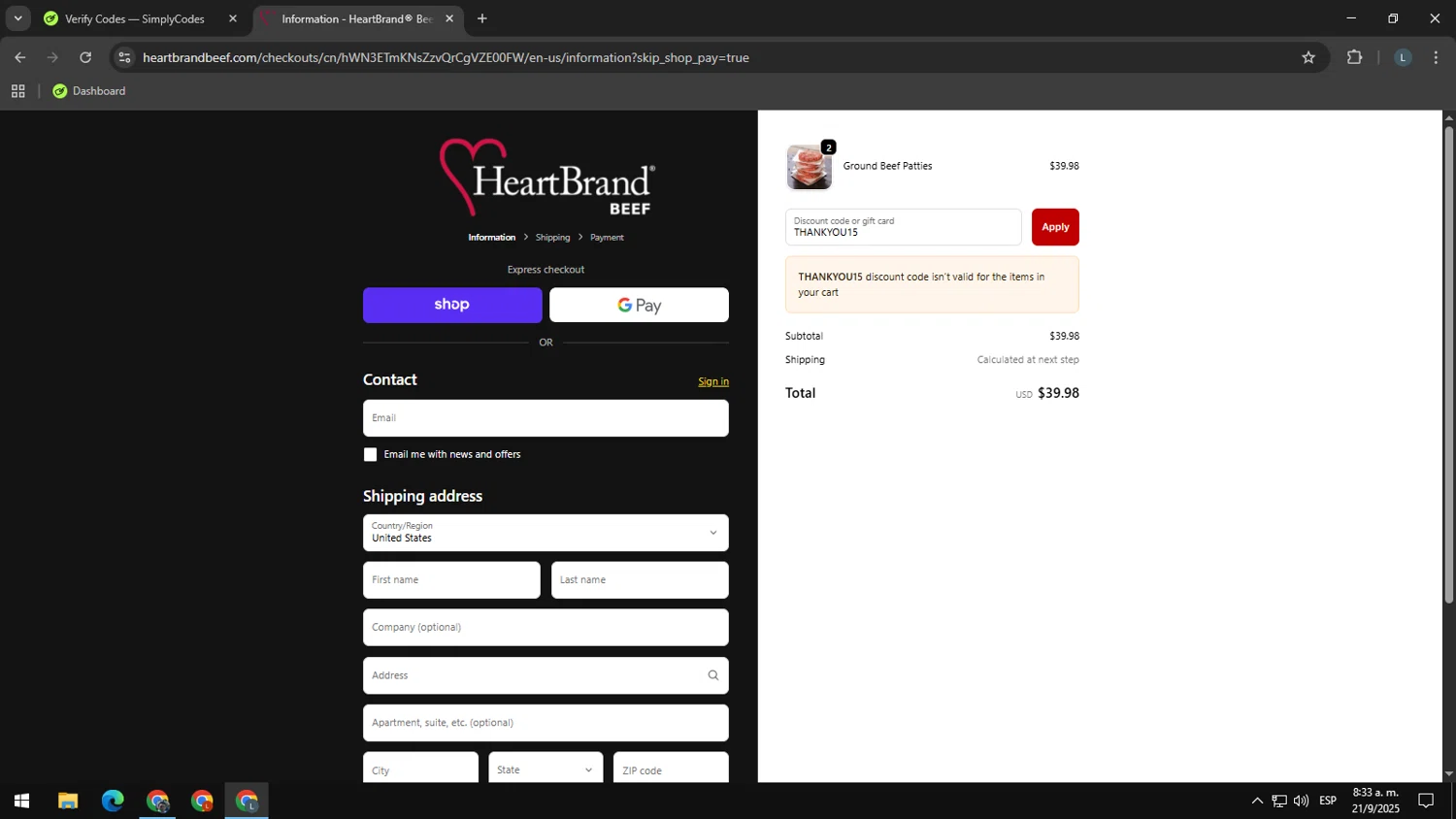Open the volume tray icon
This screenshot has height=819, width=1456.
pyautogui.click(x=1301, y=802)
